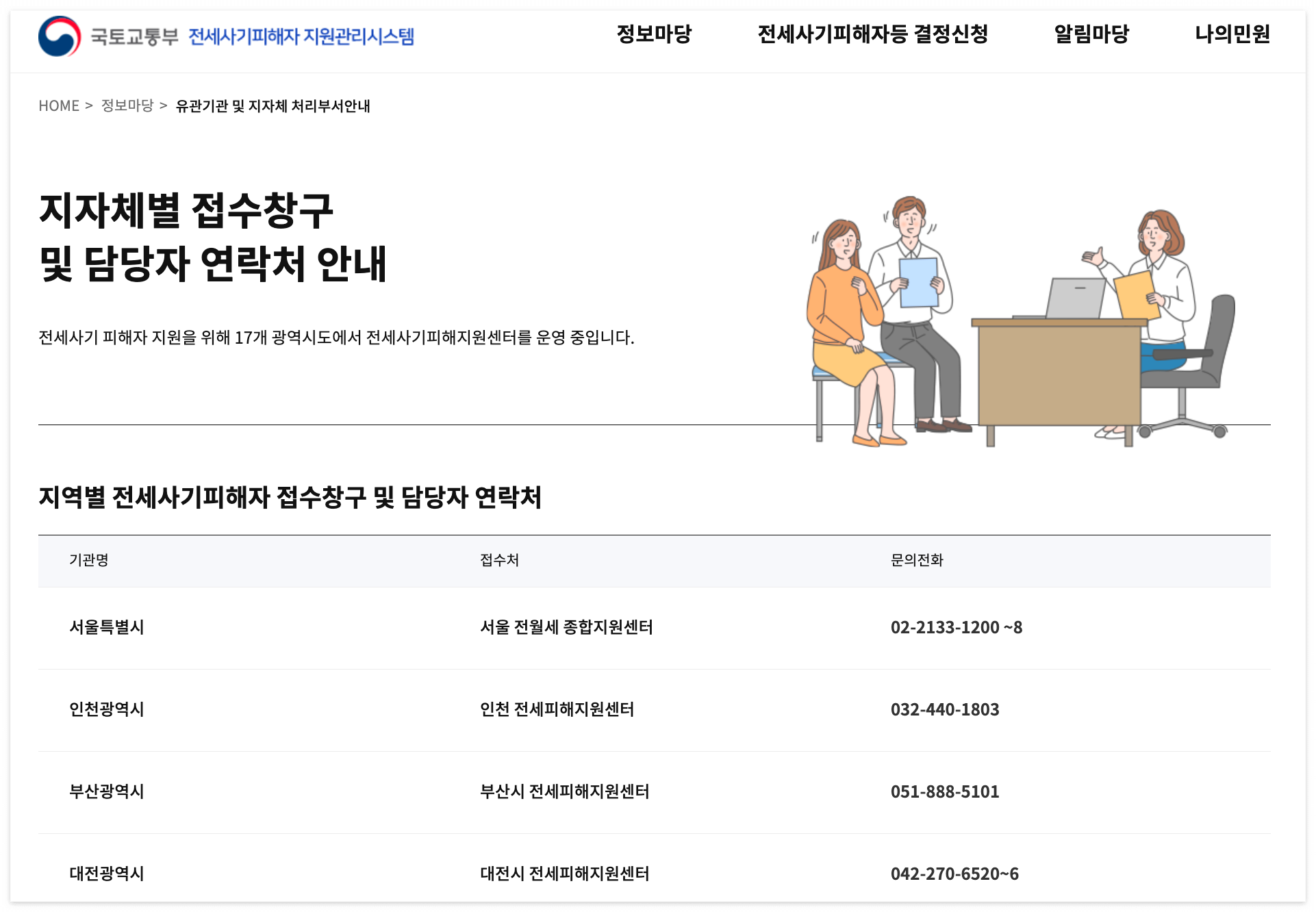Click the 서울 전월세 종합지원센터 entry

567,627
